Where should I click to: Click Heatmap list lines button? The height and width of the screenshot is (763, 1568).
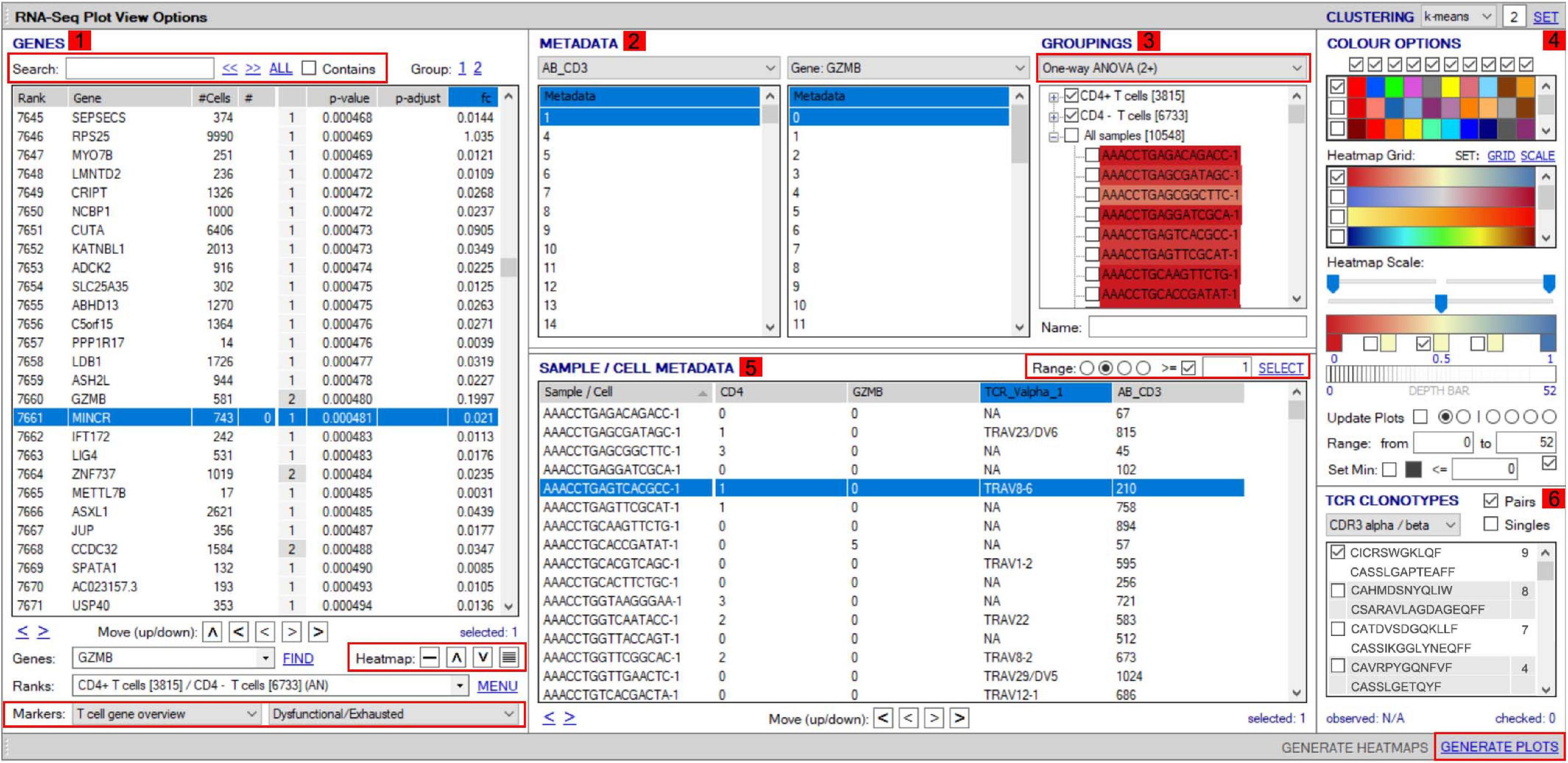point(509,658)
